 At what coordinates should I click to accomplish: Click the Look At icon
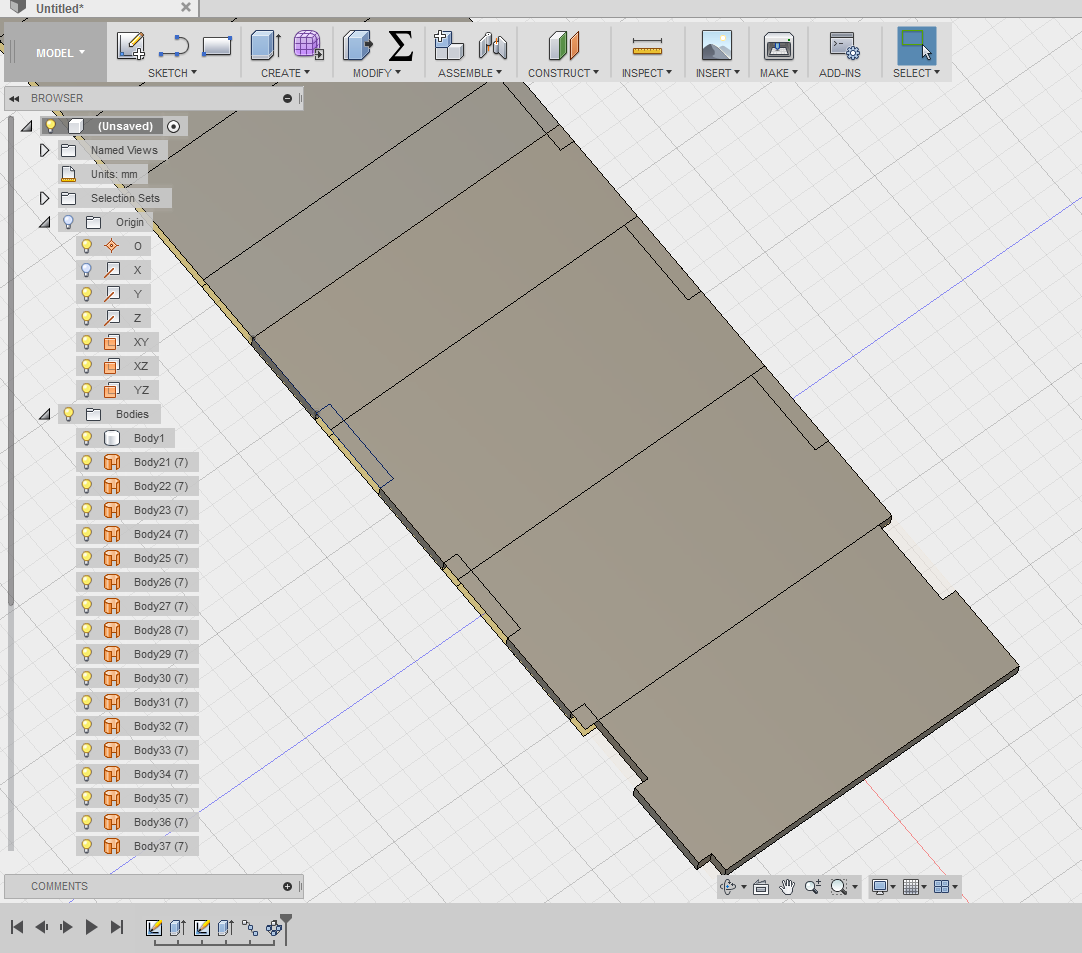point(760,887)
